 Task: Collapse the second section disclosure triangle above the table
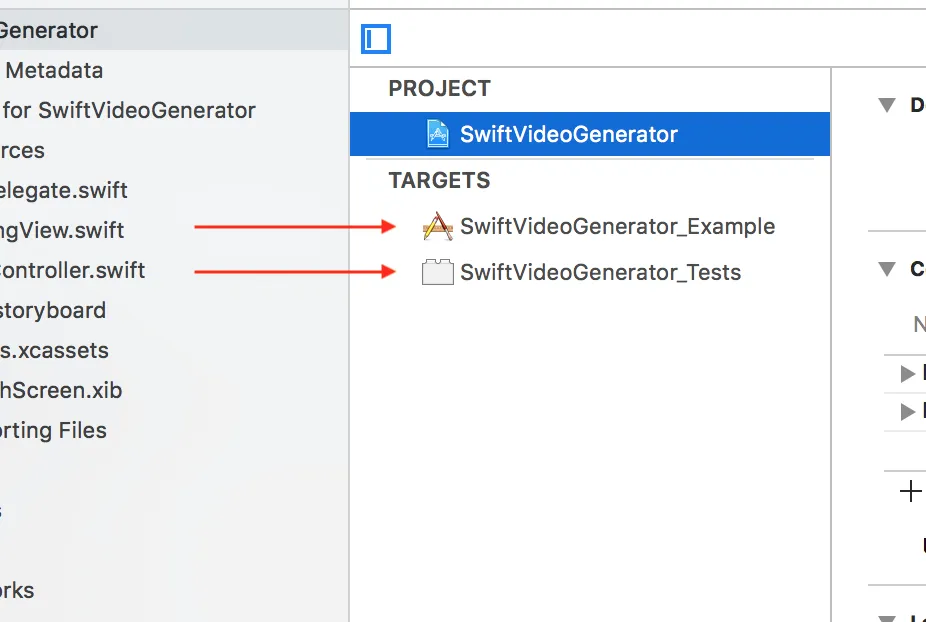pyautogui.click(x=886, y=268)
